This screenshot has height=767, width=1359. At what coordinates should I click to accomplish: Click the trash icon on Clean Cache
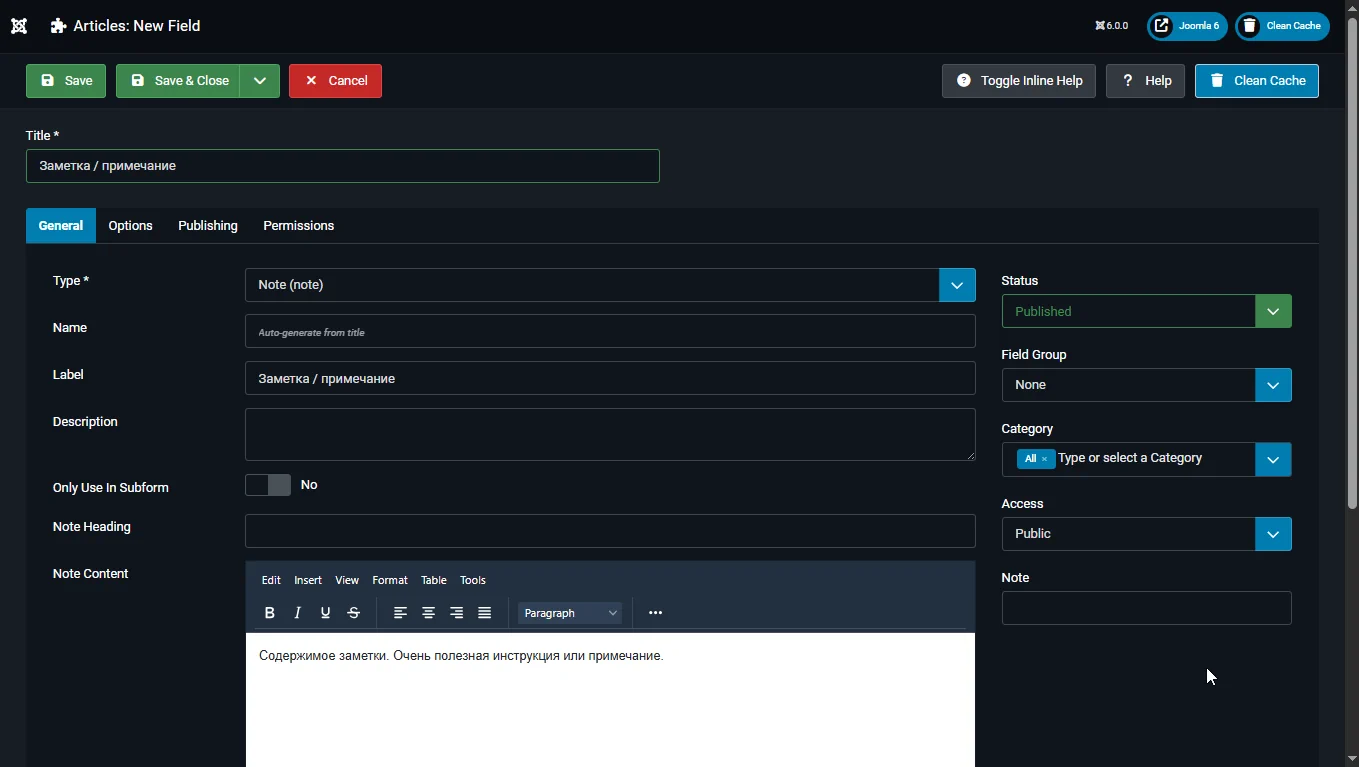(1215, 81)
